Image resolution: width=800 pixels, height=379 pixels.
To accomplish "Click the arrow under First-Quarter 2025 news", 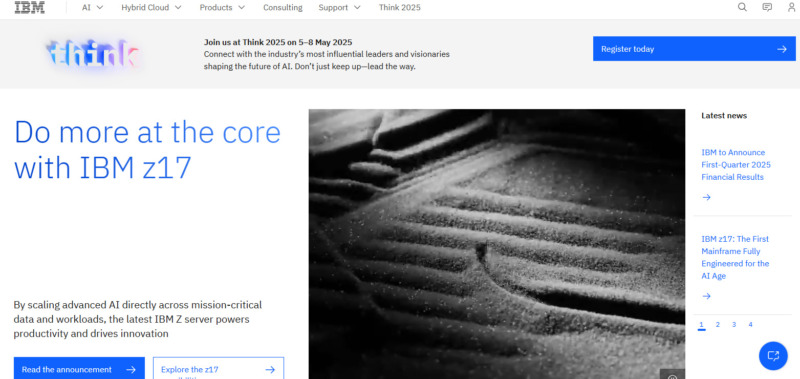I will [x=706, y=197].
